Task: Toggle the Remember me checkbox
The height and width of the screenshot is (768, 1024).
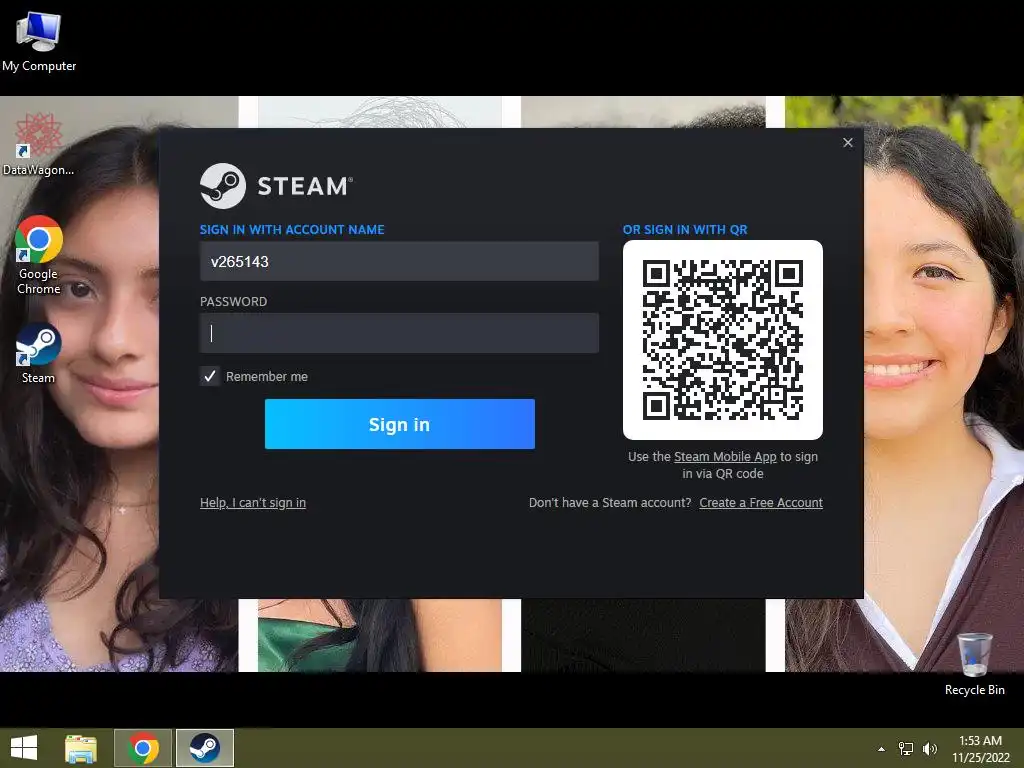Action: tap(210, 376)
